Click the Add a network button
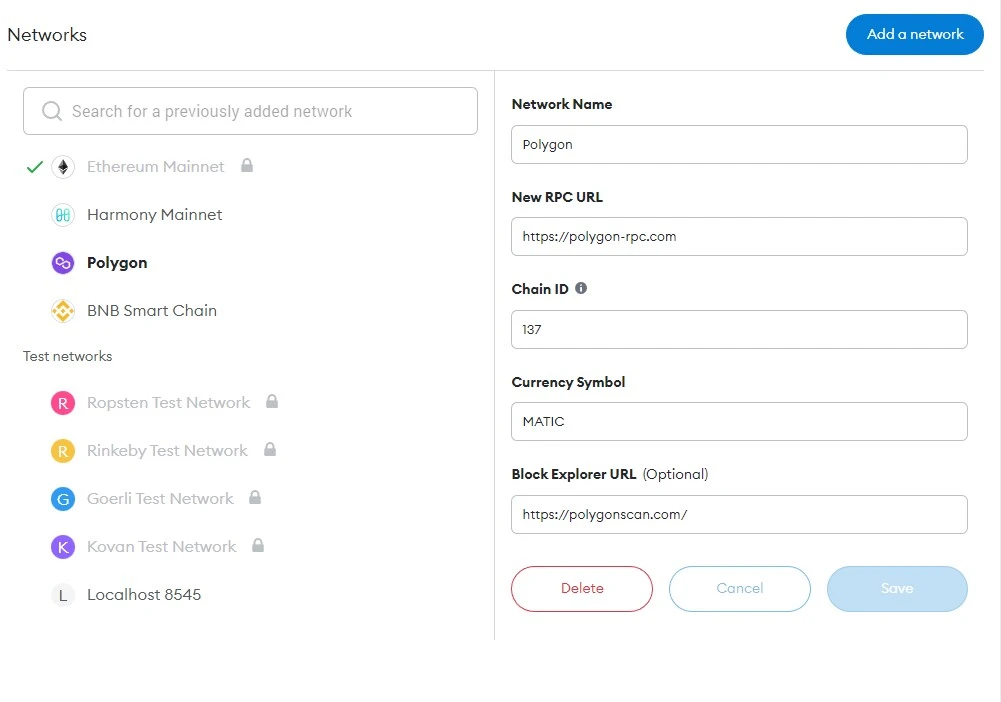 (914, 34)
